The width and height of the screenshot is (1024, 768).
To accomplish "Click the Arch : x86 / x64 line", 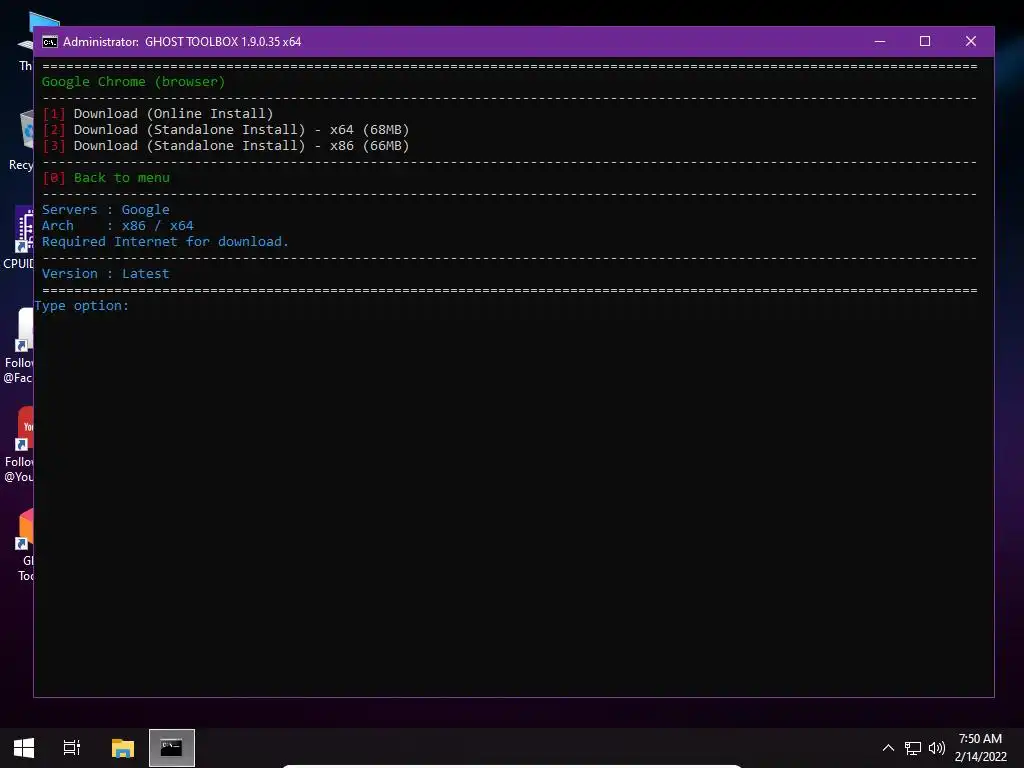I will click(118, 225).
